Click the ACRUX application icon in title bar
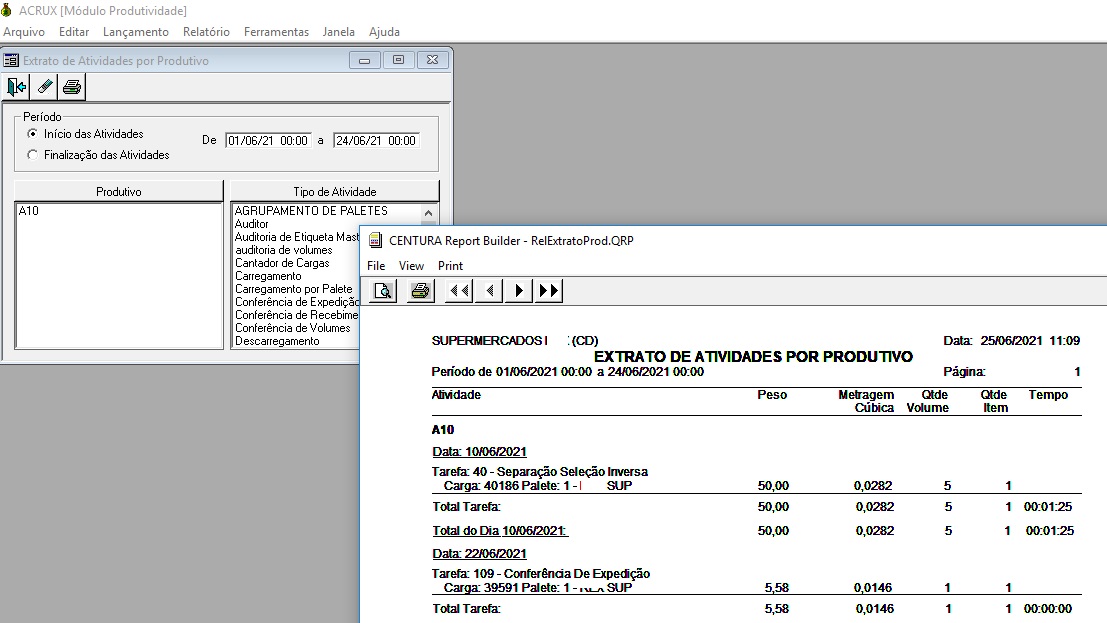Image resolution: width=1107 pixels, height=623 pixels. point(6,11)
